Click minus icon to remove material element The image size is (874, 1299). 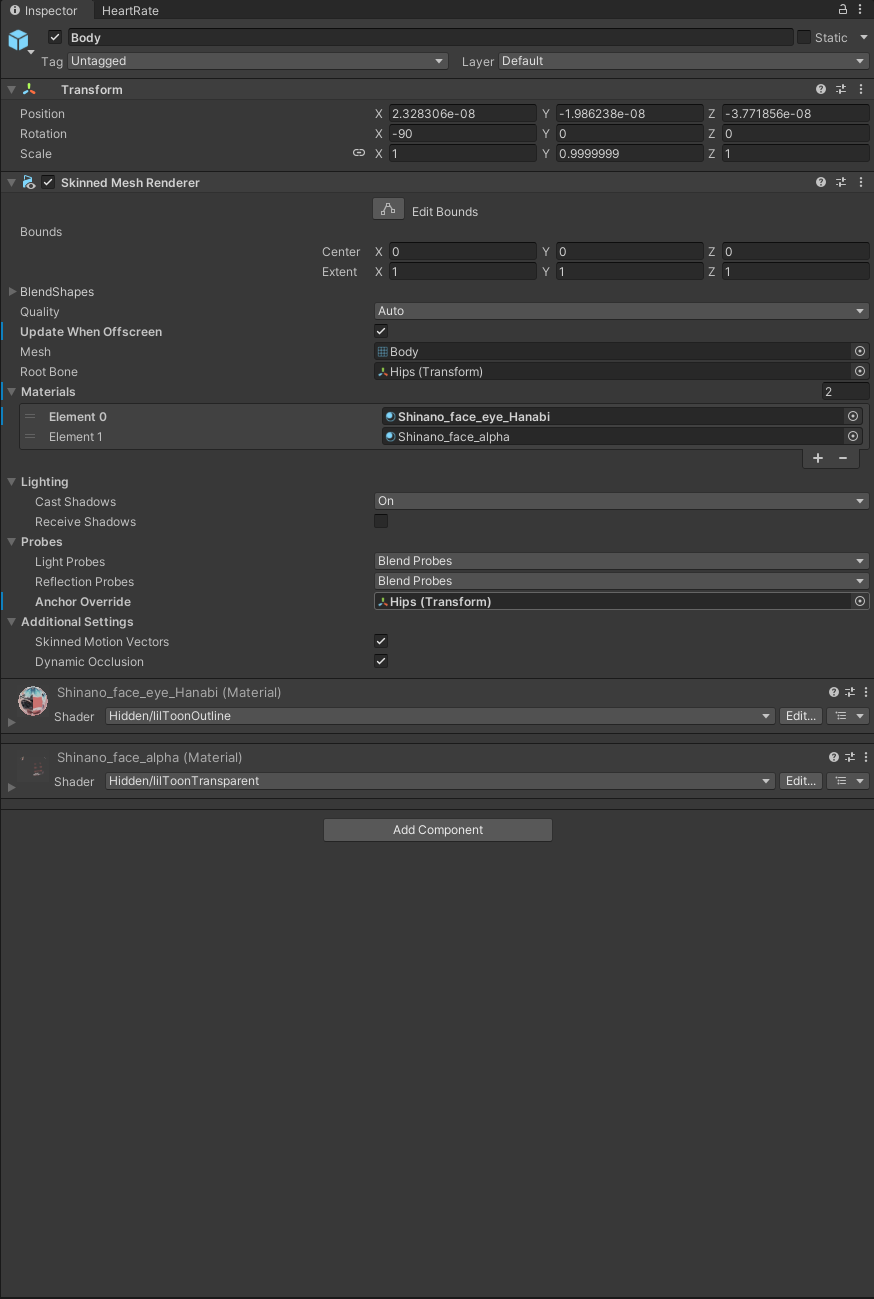click(843, 458)
